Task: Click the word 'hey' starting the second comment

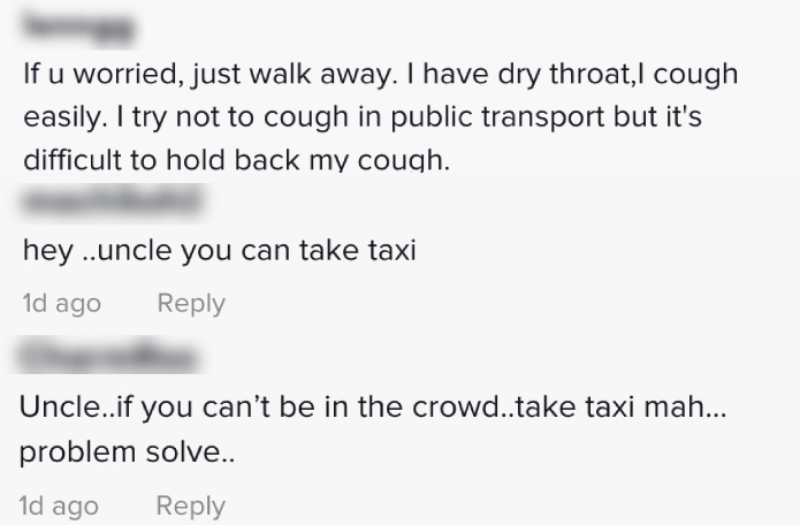Action: (48, 252)
